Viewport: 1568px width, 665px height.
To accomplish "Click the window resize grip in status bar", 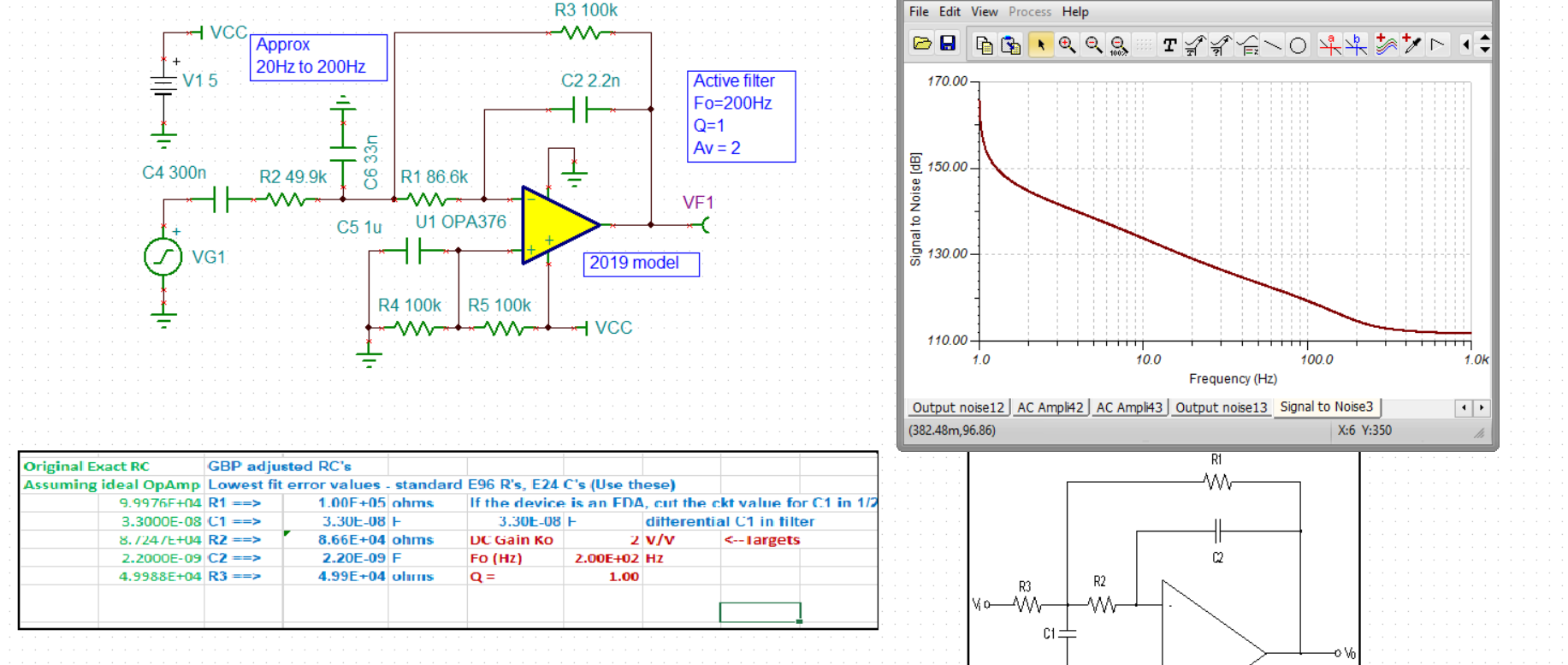I will pyautogui.click(x=1479, y=433).
